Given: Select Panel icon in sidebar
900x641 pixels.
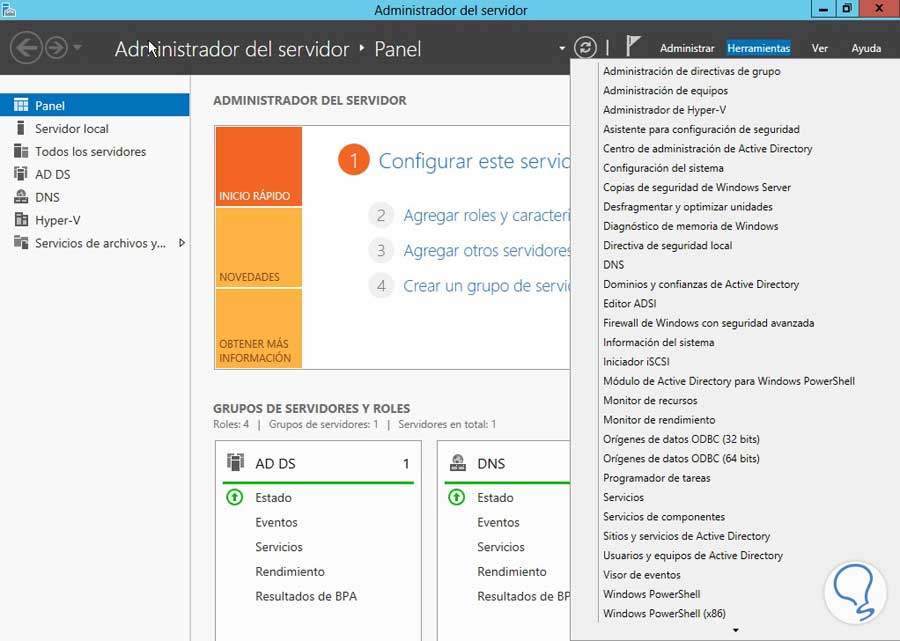Looking at the screenshot, I should click(21, 104).
